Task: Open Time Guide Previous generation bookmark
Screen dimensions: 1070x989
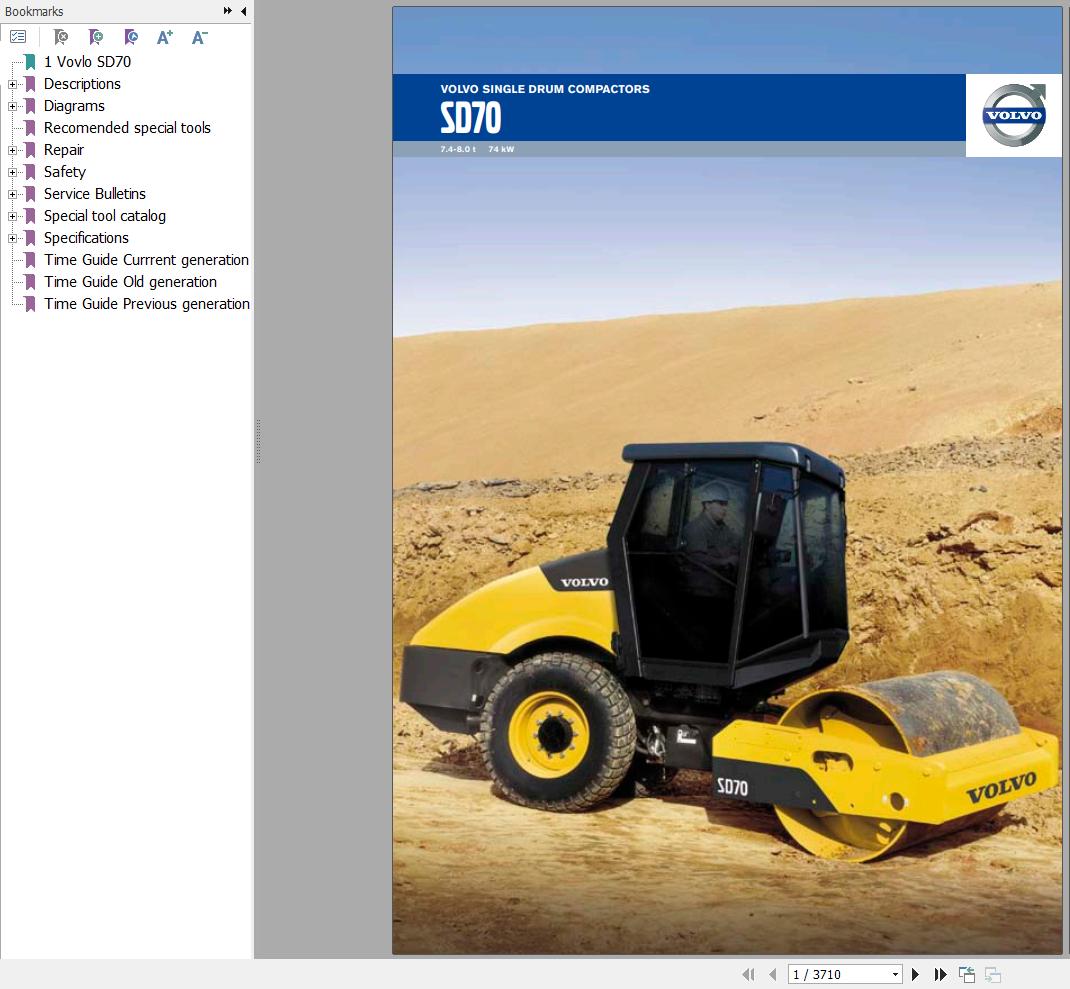Action: coord(147,304)
